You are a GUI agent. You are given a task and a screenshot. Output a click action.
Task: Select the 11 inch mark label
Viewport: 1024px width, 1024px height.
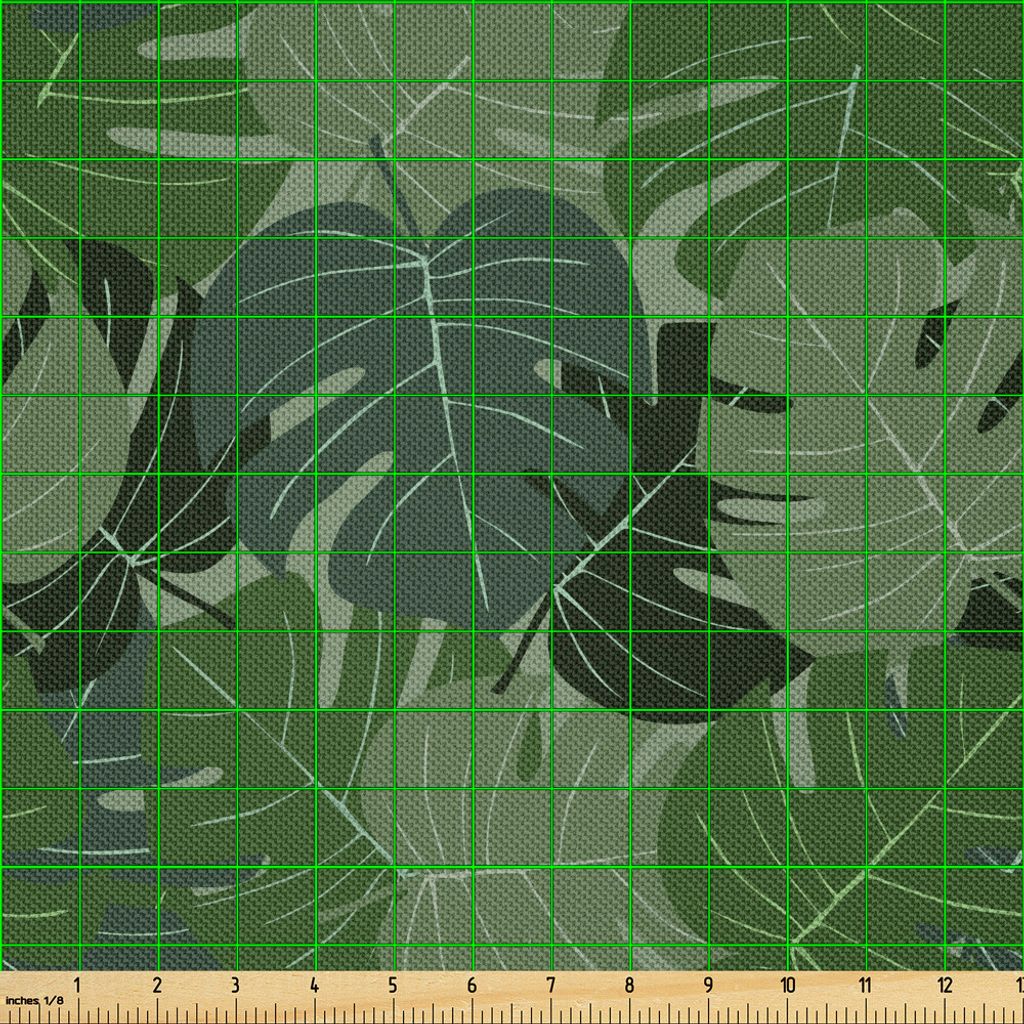pyautogui.click(x=865, y=987)
